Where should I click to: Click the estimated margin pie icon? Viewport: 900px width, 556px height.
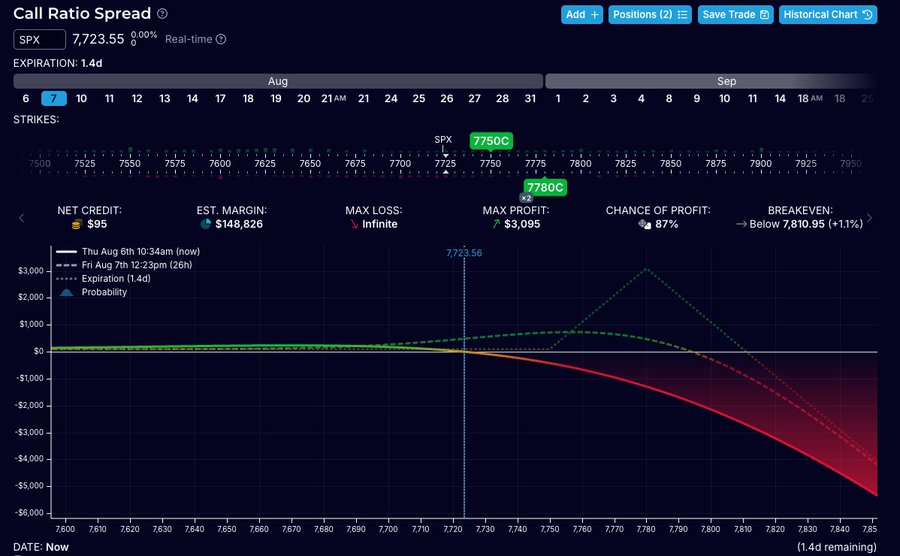click(x=205, y=224)
